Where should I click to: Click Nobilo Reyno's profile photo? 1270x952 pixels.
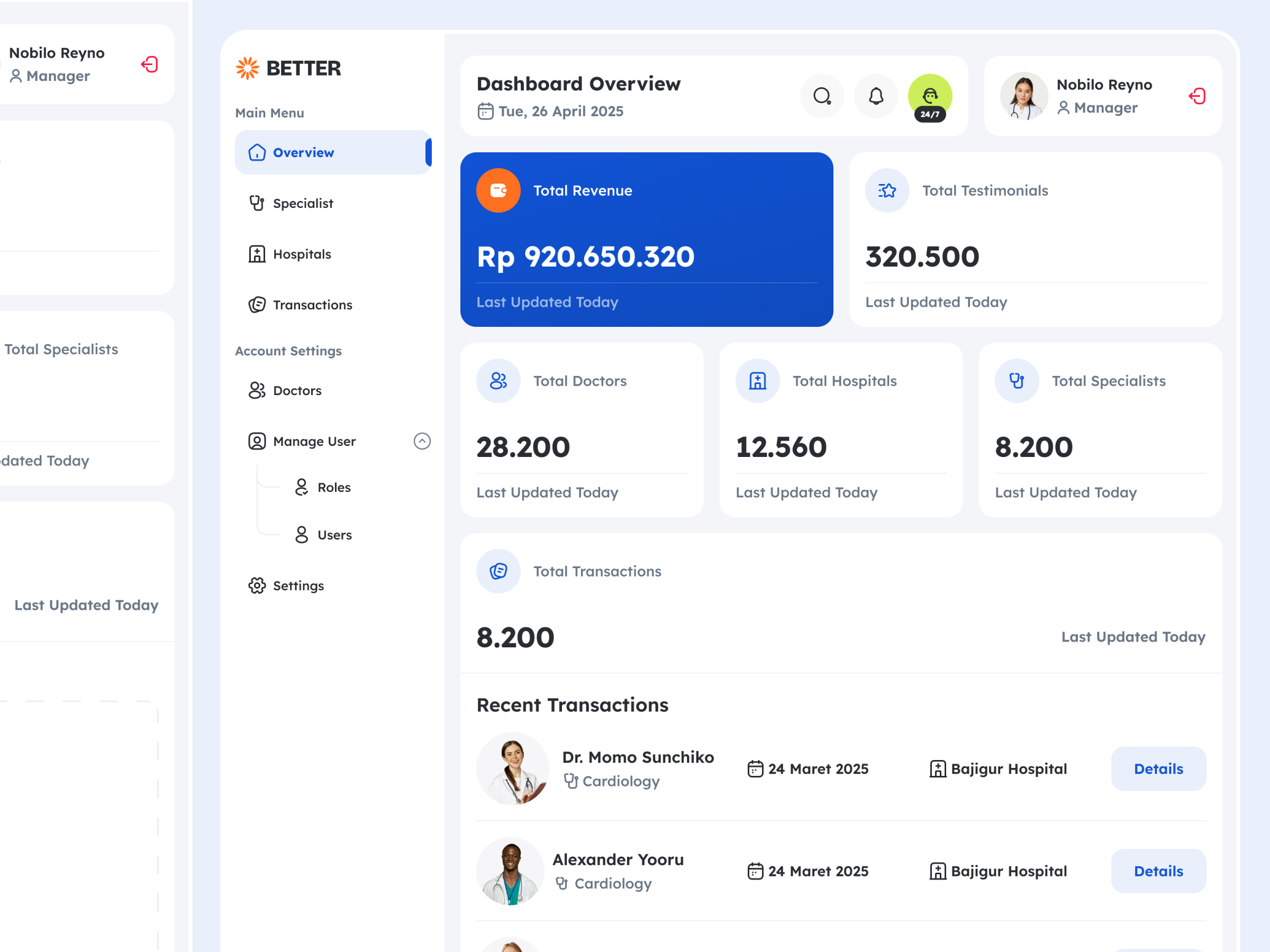click(x=1024, y=96)
